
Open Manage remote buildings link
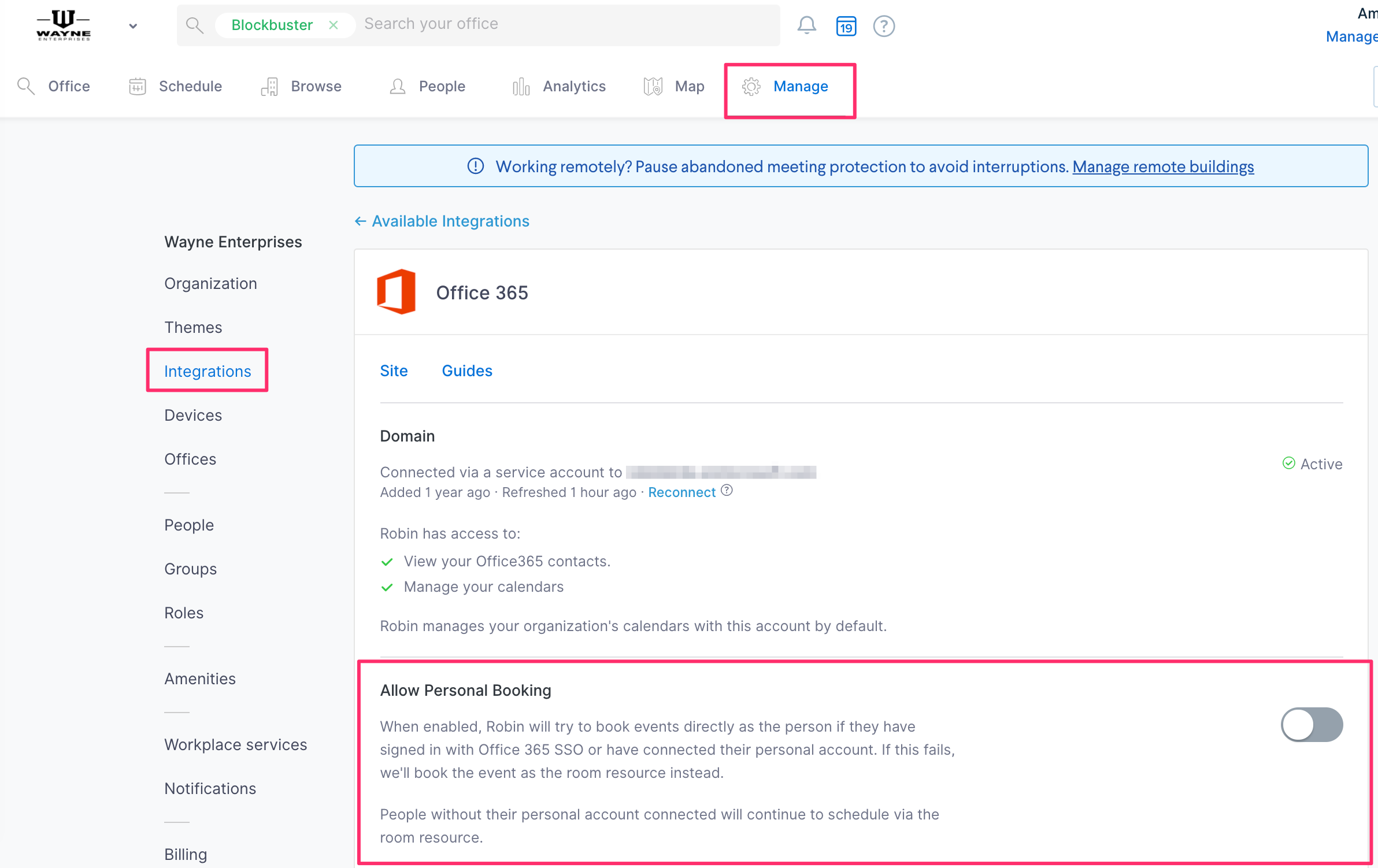(x=1163, y=166)
